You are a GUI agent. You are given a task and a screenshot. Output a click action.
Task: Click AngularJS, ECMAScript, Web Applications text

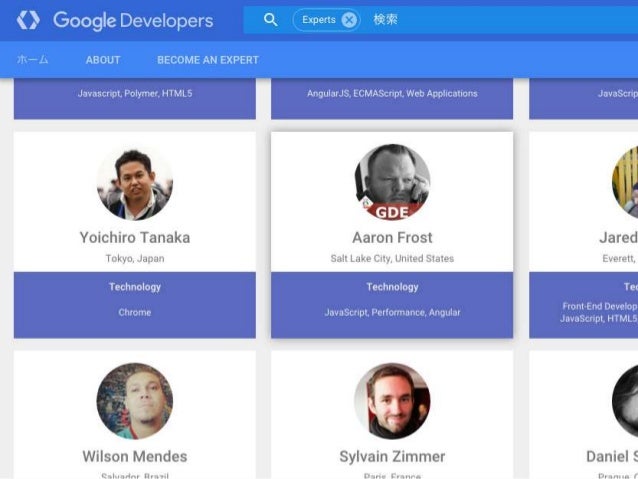pos(392,94)
